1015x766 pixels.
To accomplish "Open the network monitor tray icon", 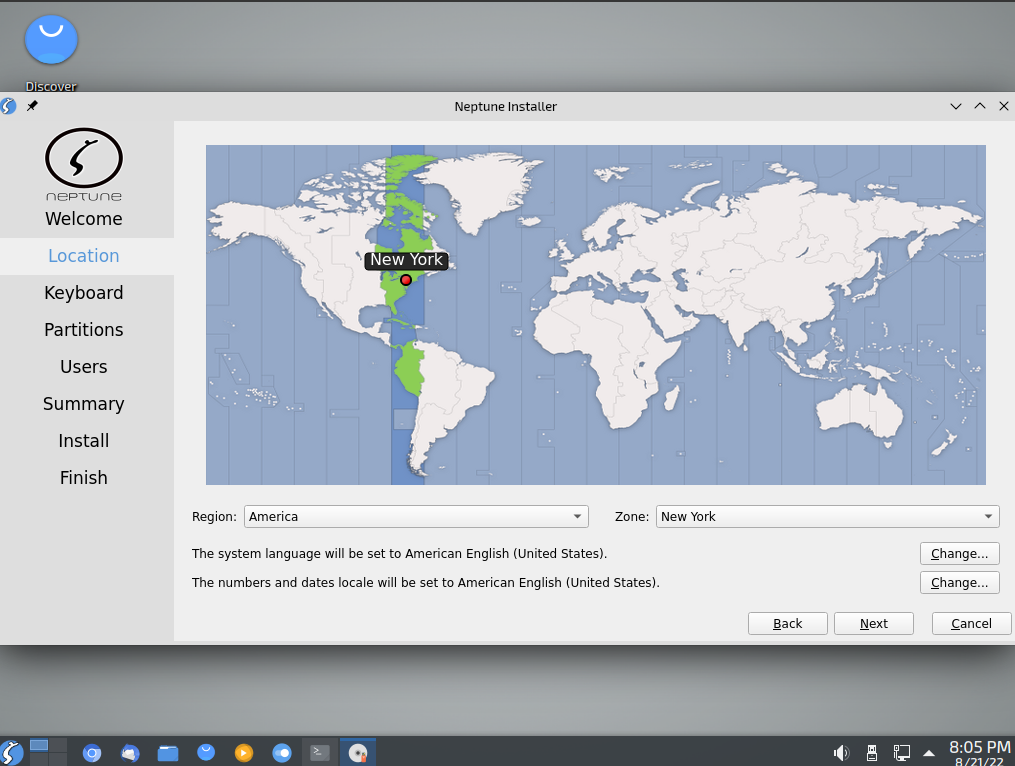I will 901,752.
